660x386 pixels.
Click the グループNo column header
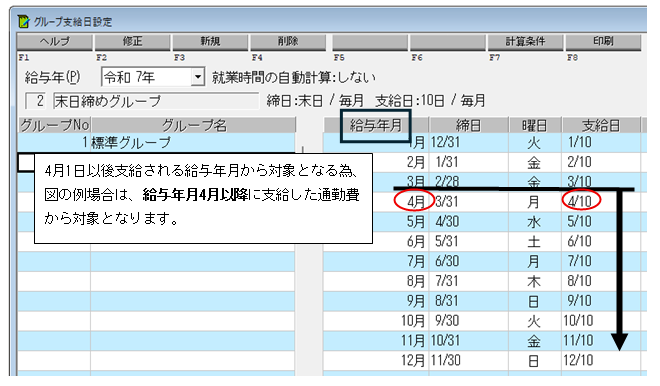coord(55,125)
